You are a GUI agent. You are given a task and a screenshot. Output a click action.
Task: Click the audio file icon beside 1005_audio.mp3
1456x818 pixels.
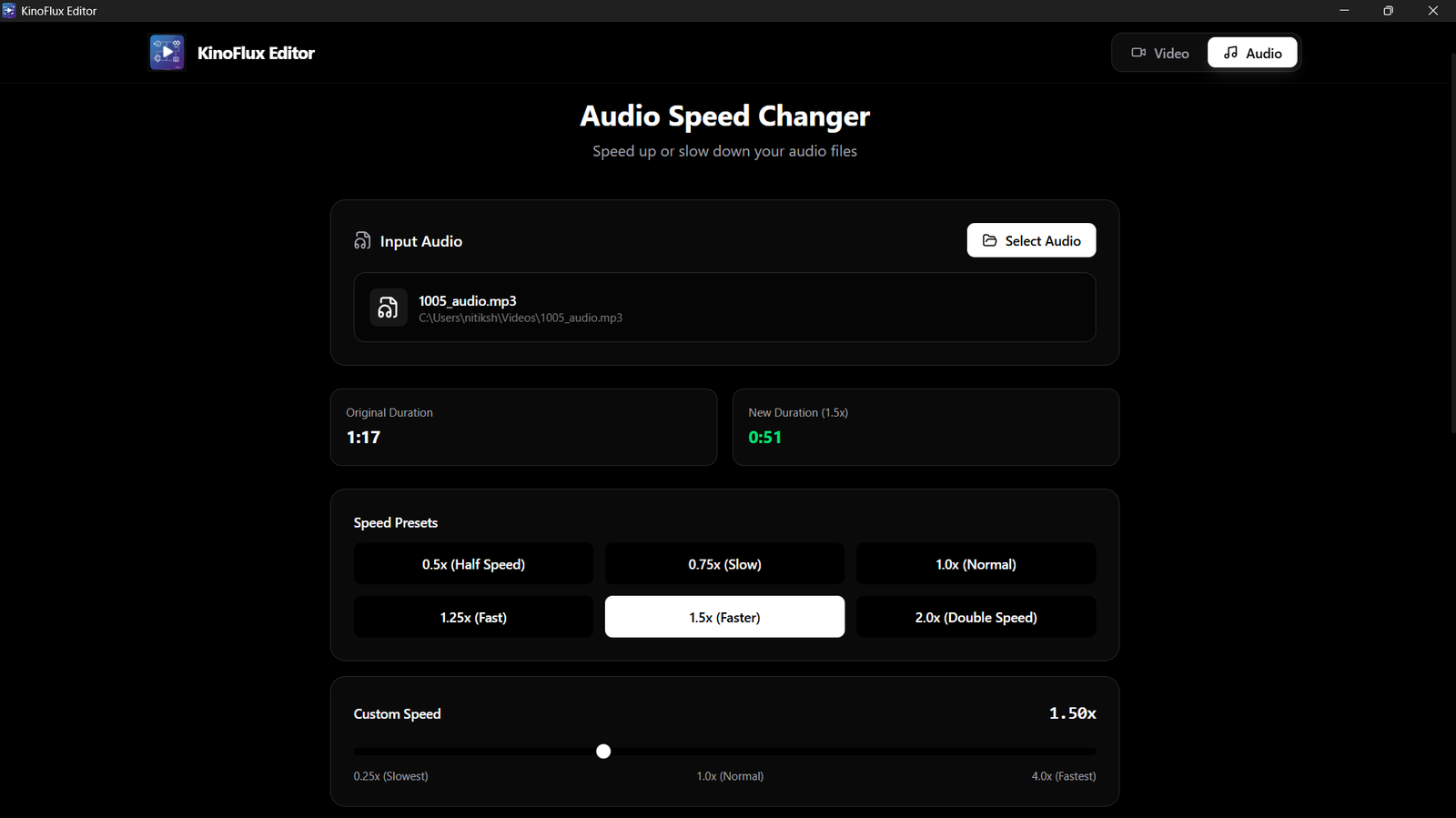[389, 308]
